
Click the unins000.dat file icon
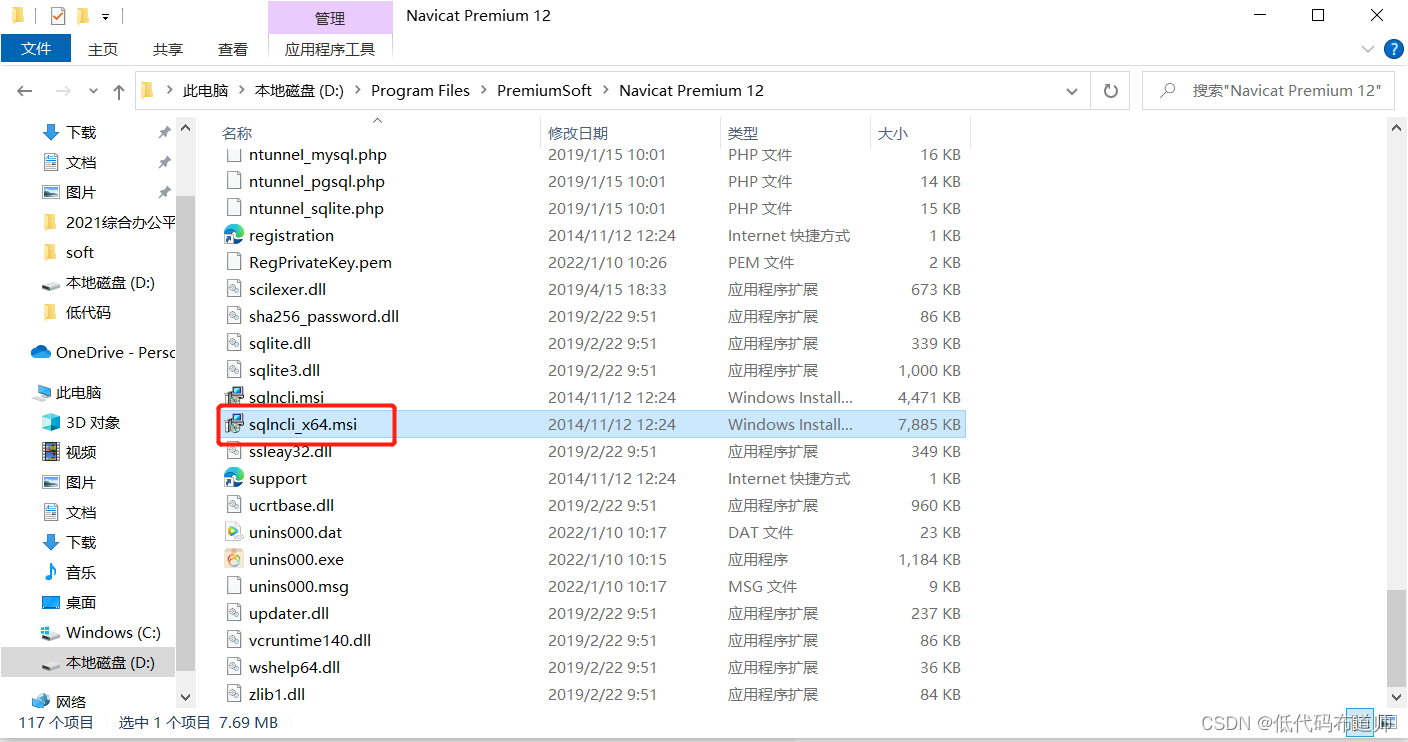coord(234,532)
